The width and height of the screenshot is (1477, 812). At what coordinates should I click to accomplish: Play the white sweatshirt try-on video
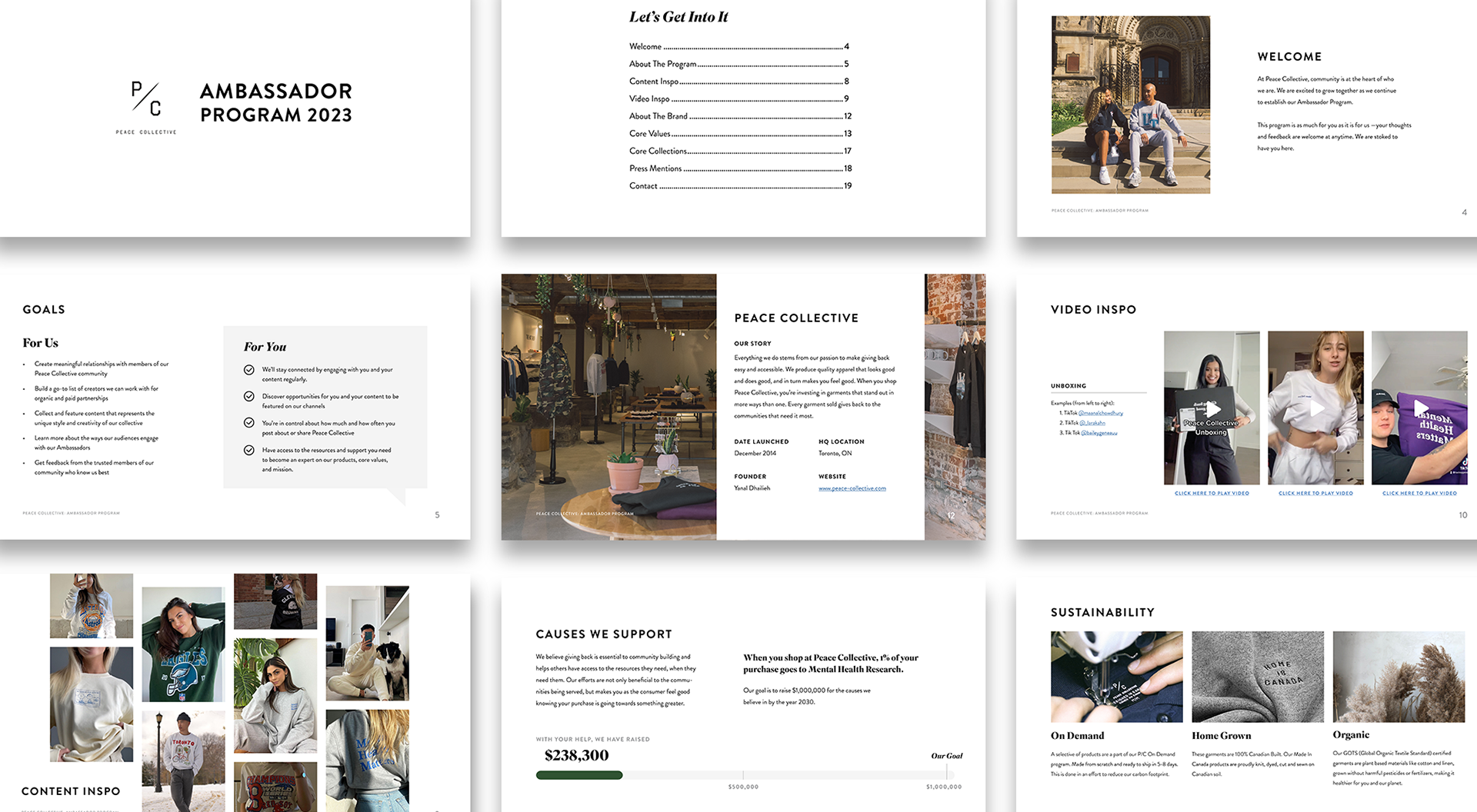tap(1315, 408)
